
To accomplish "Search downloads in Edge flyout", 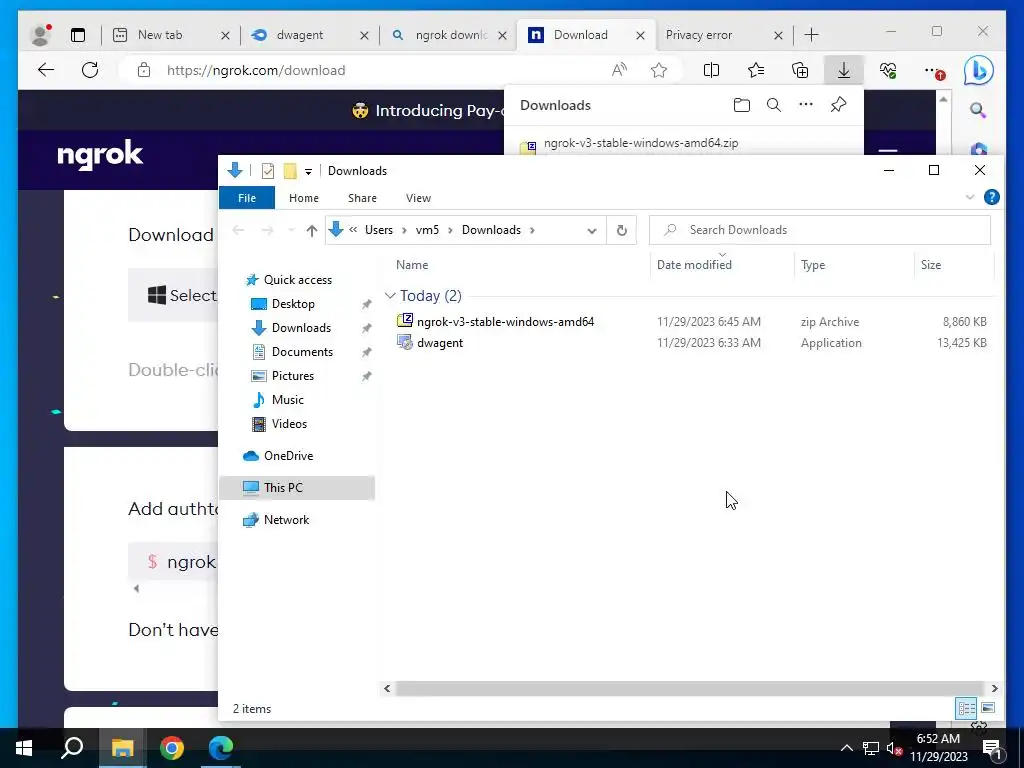I will click(774, 105).
